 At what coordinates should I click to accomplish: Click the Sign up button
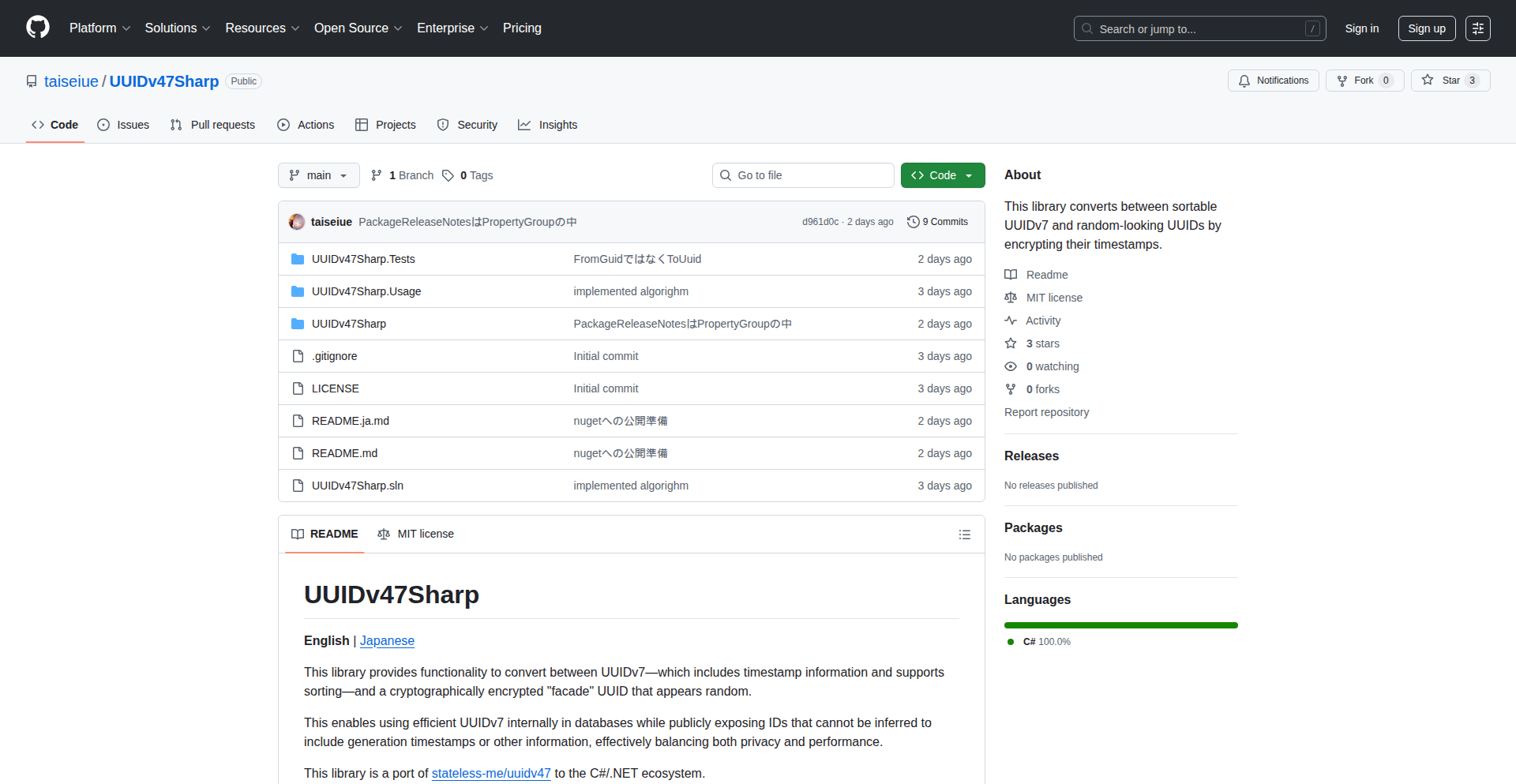point(1427,28)
